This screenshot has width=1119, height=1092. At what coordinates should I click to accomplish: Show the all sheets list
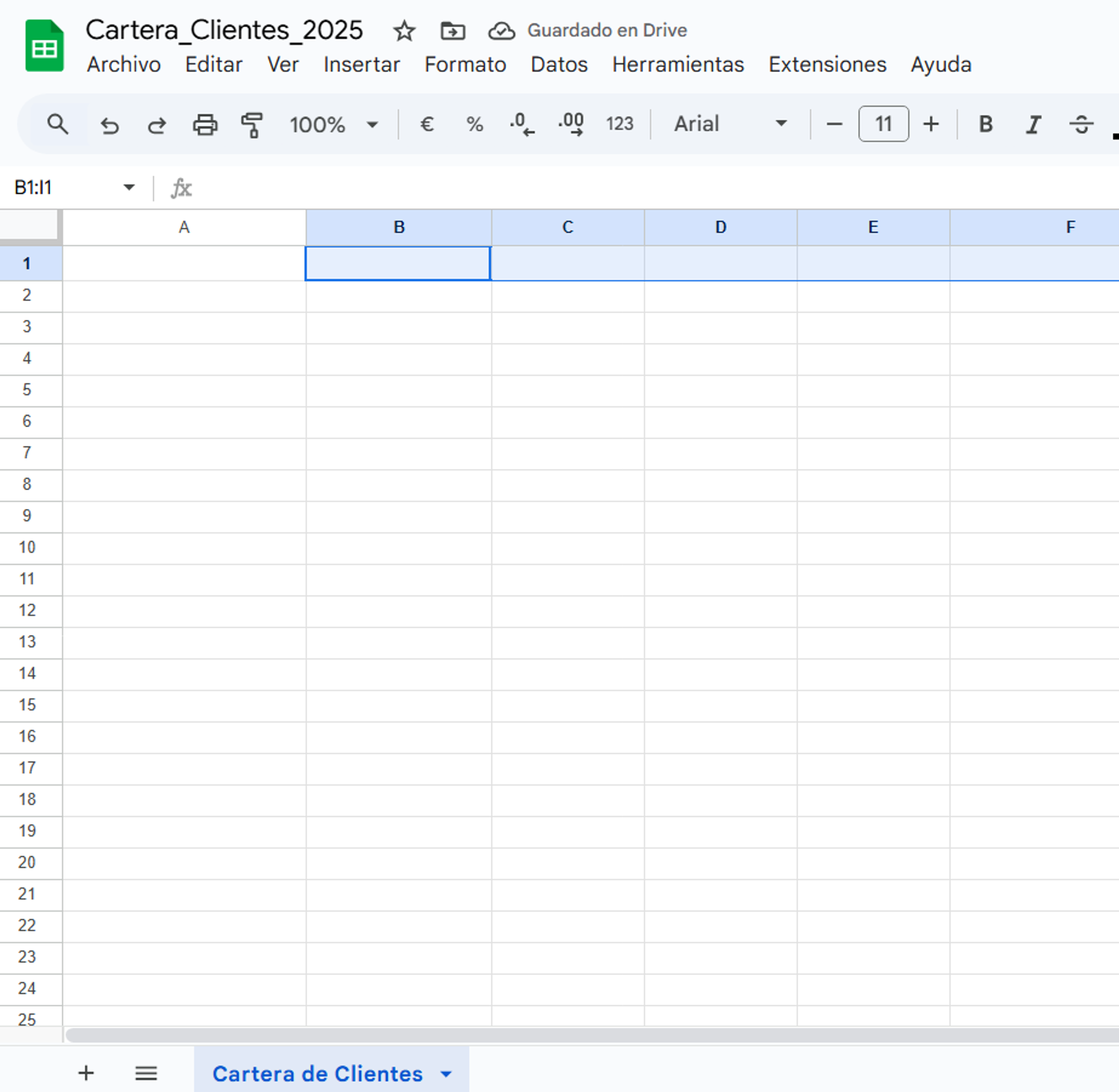tap(146, 1073)
